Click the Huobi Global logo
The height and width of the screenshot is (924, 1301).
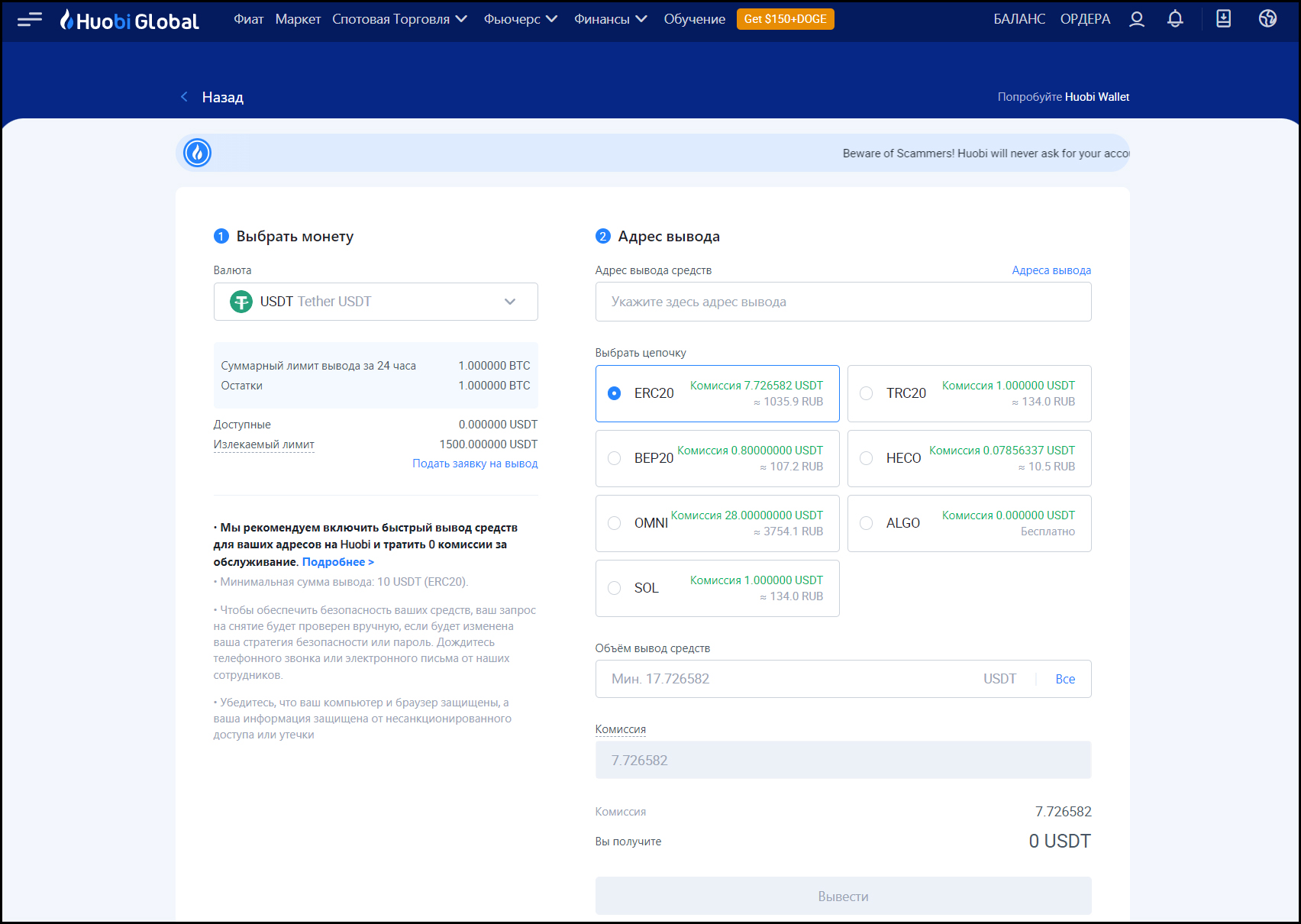[x=130, y=20]
